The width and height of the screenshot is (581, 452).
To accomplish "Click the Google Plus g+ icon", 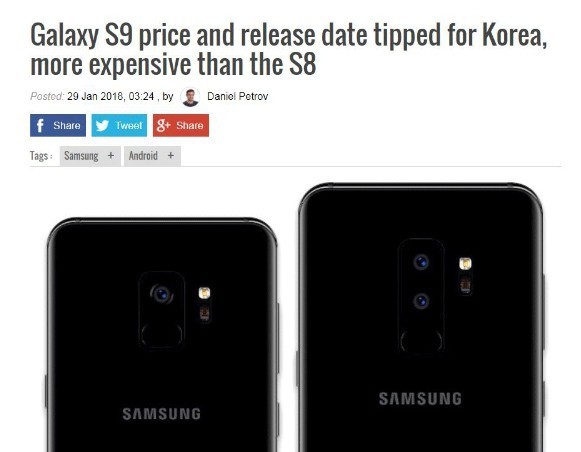I will [x=163, y=125].
